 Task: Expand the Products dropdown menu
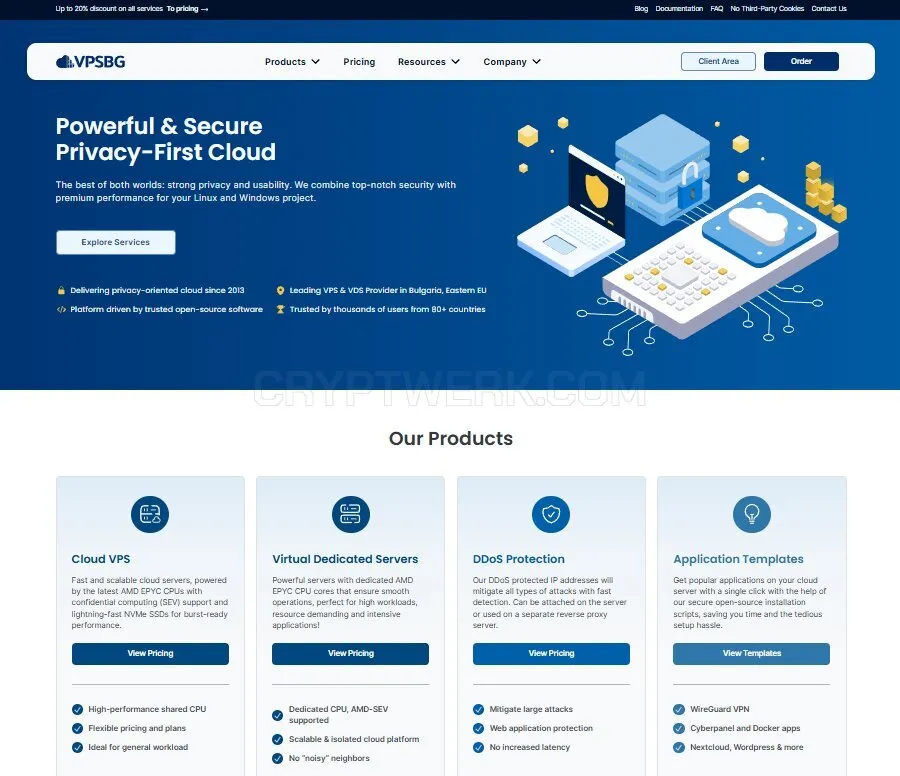click(292, 61)
